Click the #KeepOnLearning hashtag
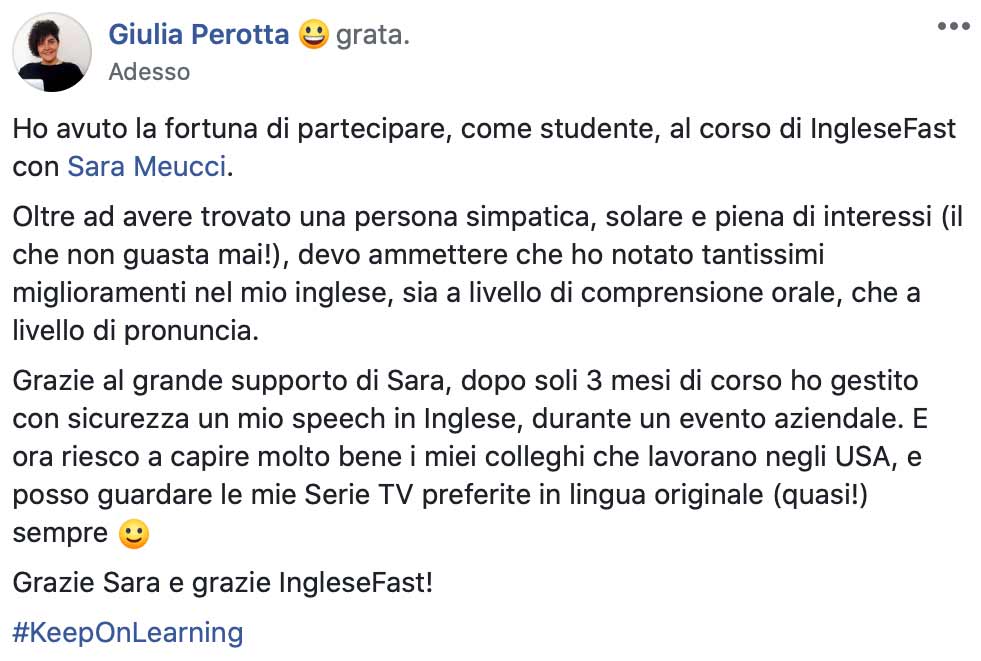The height and width of the screenshot is (661, 981). click(128, 632)
